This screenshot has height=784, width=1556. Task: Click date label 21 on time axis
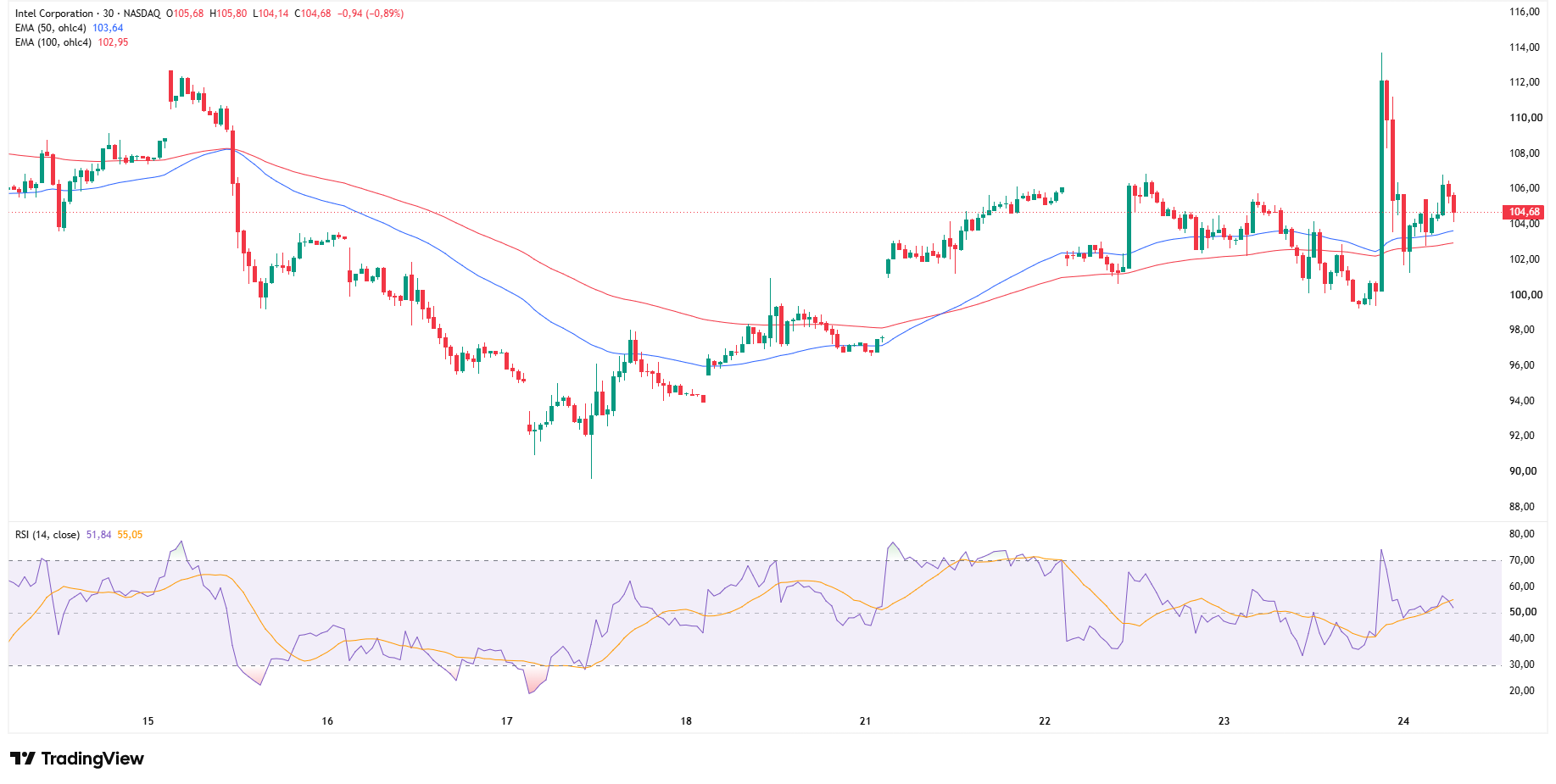click(x=865, y=721)
